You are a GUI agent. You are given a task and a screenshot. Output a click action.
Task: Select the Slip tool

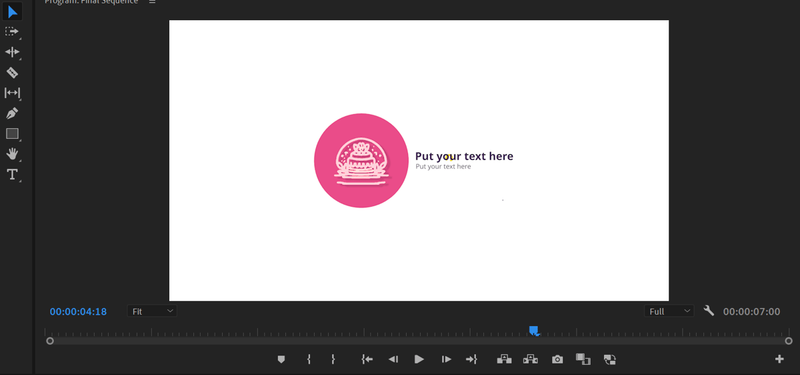(x=12, y=93)
